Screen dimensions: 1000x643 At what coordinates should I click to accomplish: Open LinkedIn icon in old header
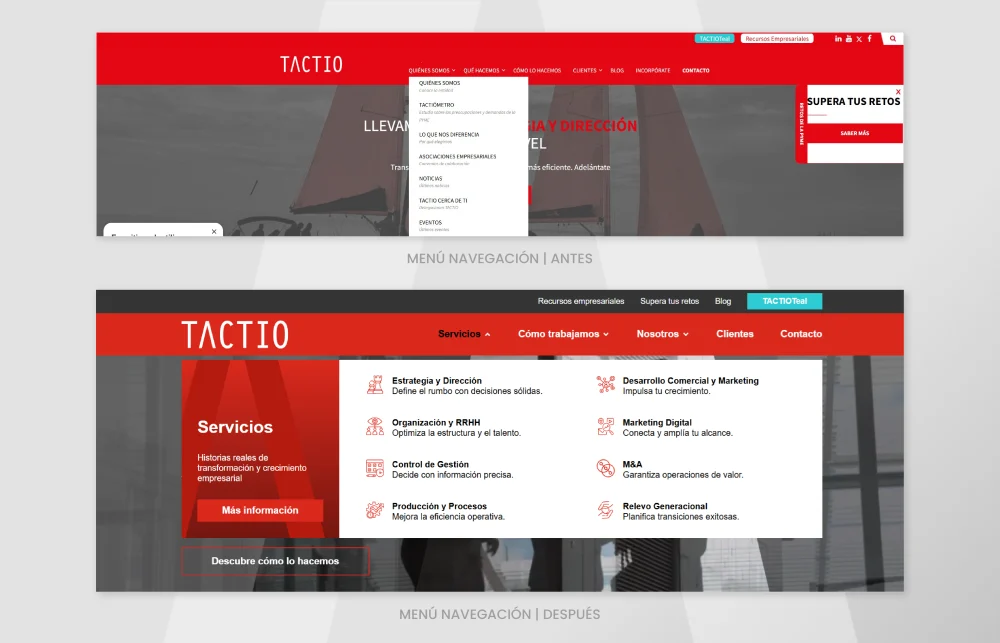(x=838, y=39)
